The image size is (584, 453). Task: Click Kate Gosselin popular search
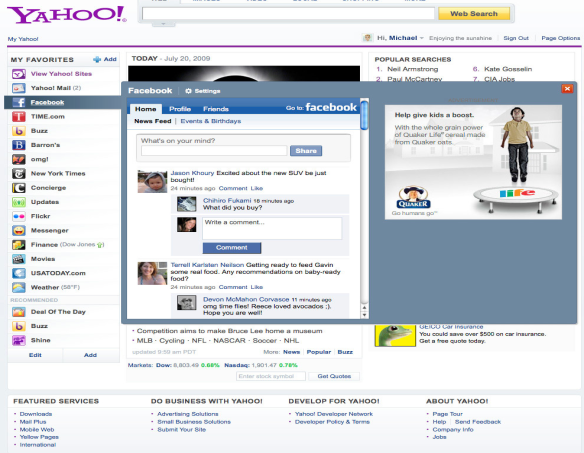tap(508, 69)
